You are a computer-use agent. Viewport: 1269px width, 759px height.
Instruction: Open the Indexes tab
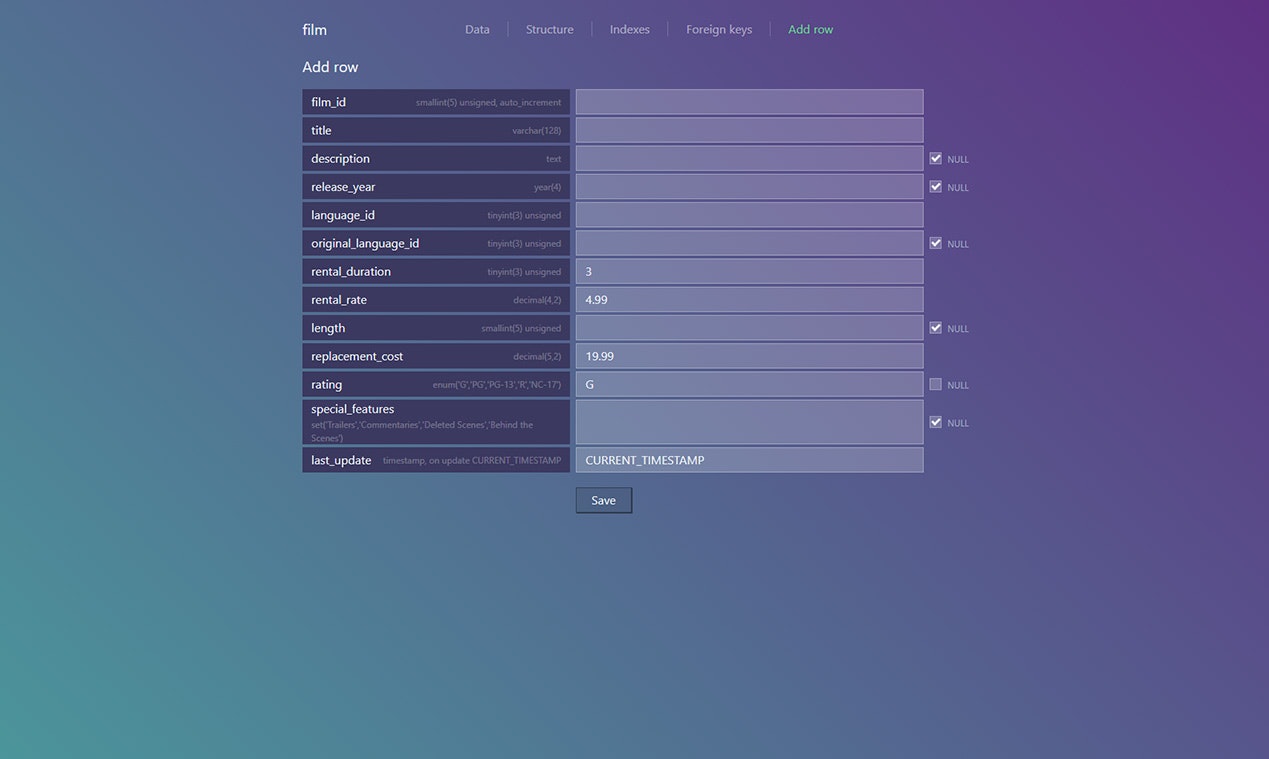(x=629, y=30)
